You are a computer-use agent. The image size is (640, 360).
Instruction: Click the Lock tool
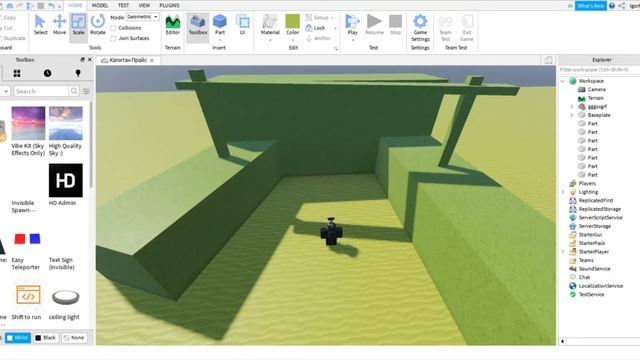(315, 28)
